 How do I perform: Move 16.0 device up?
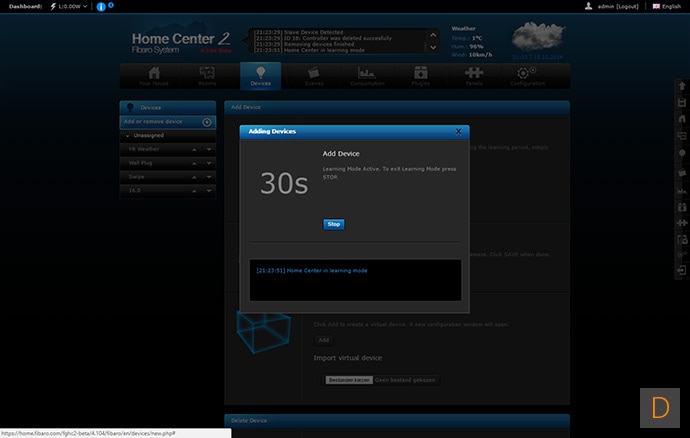pos(194,191)
